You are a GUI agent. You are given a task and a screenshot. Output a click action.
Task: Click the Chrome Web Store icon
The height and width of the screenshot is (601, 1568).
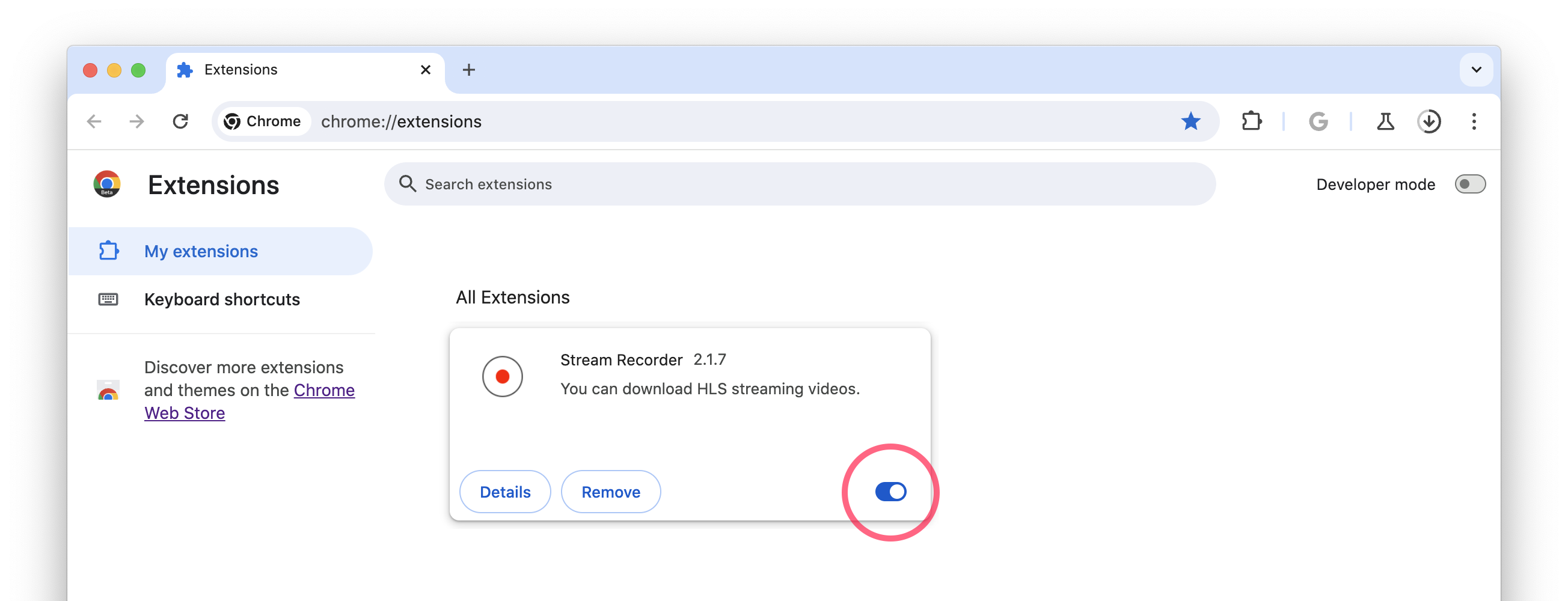click(x=108, y=391)
